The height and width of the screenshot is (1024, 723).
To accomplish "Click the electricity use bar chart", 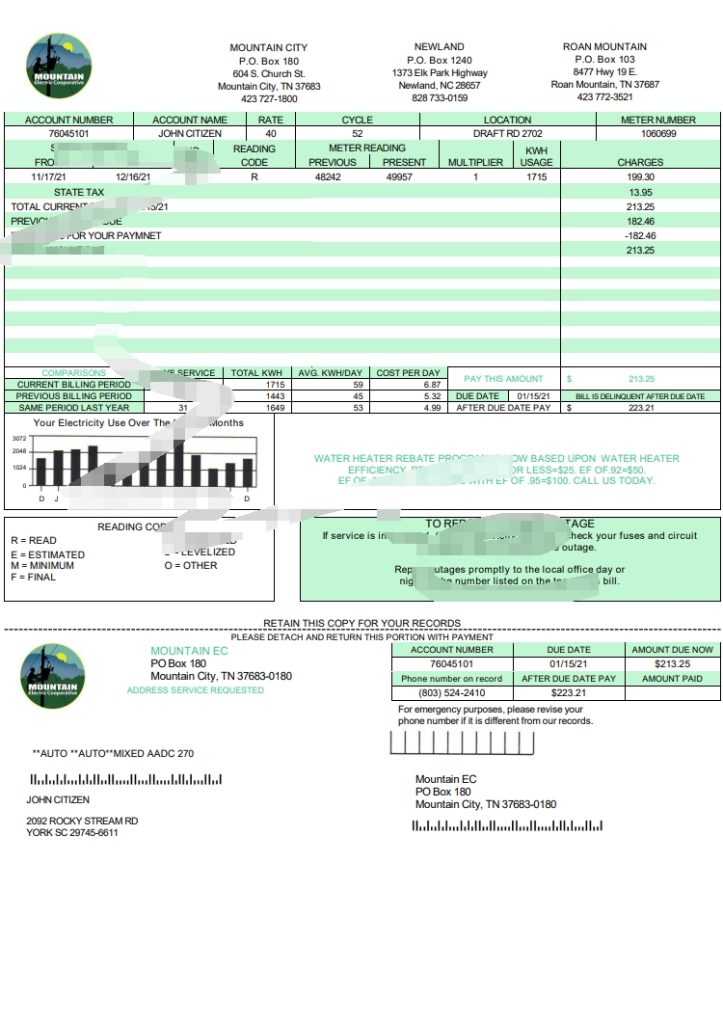I will point(139,463).
